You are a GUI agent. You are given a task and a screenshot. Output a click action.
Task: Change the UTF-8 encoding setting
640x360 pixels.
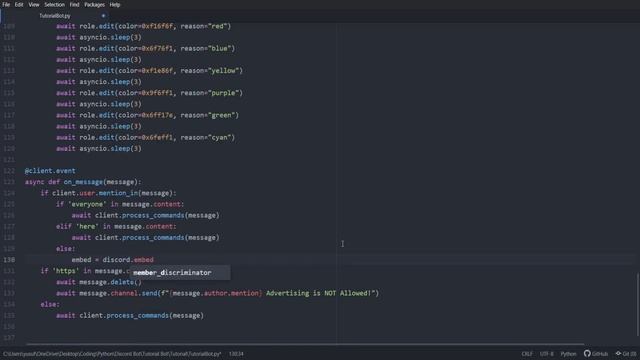[x=547, y=354]
